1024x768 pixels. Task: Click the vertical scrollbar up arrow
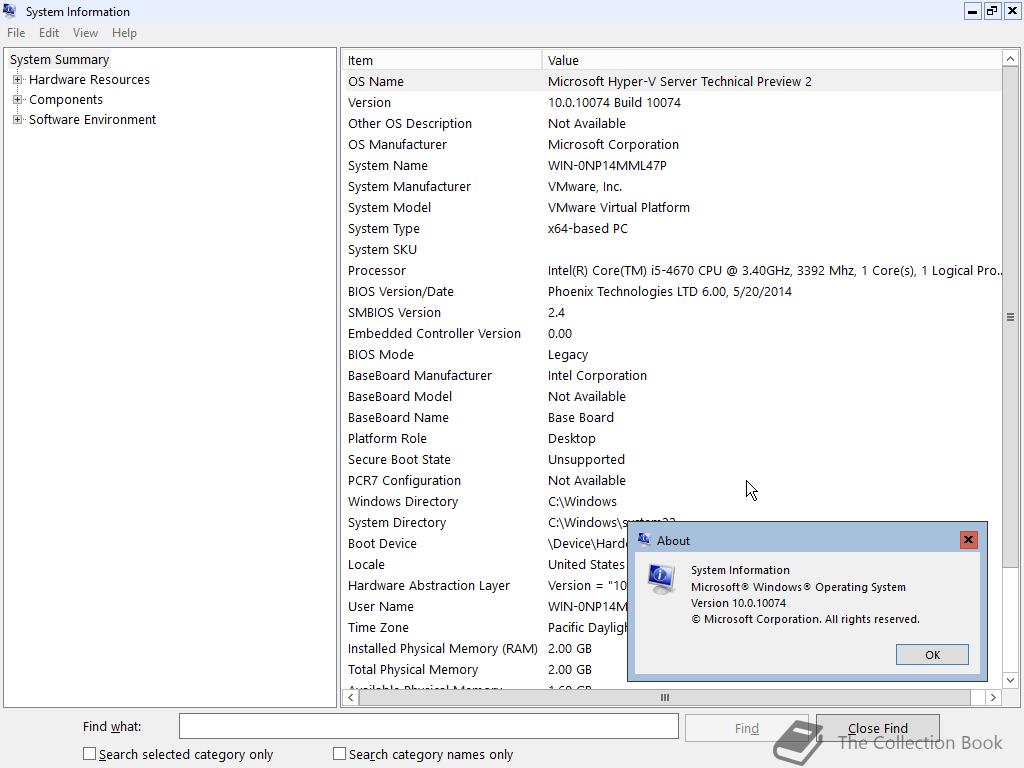coord(1010,59)
